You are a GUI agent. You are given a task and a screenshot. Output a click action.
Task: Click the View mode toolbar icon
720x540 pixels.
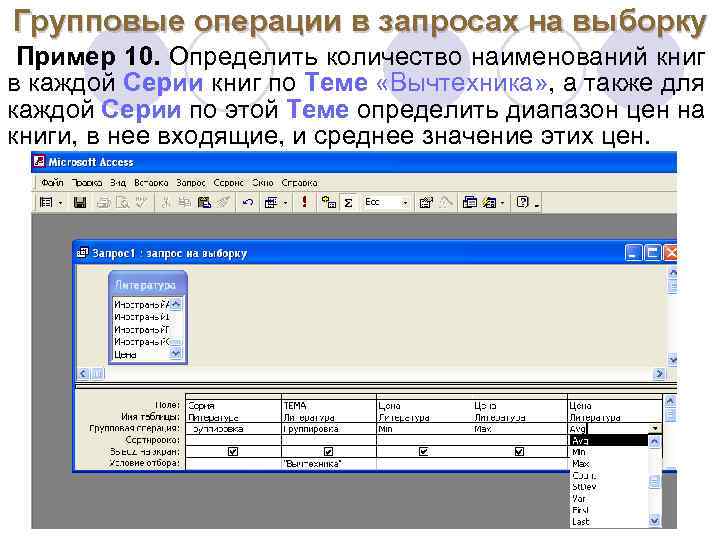(x=46, y=202)
